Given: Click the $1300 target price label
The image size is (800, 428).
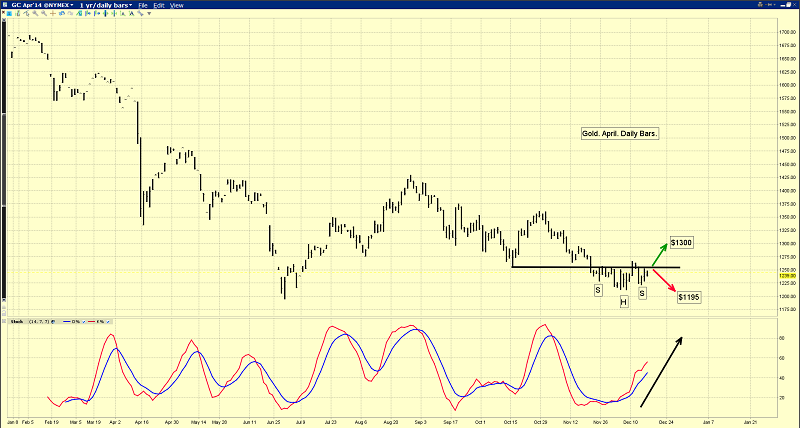Looking at the screenshot, I should [x=680, y=243].
